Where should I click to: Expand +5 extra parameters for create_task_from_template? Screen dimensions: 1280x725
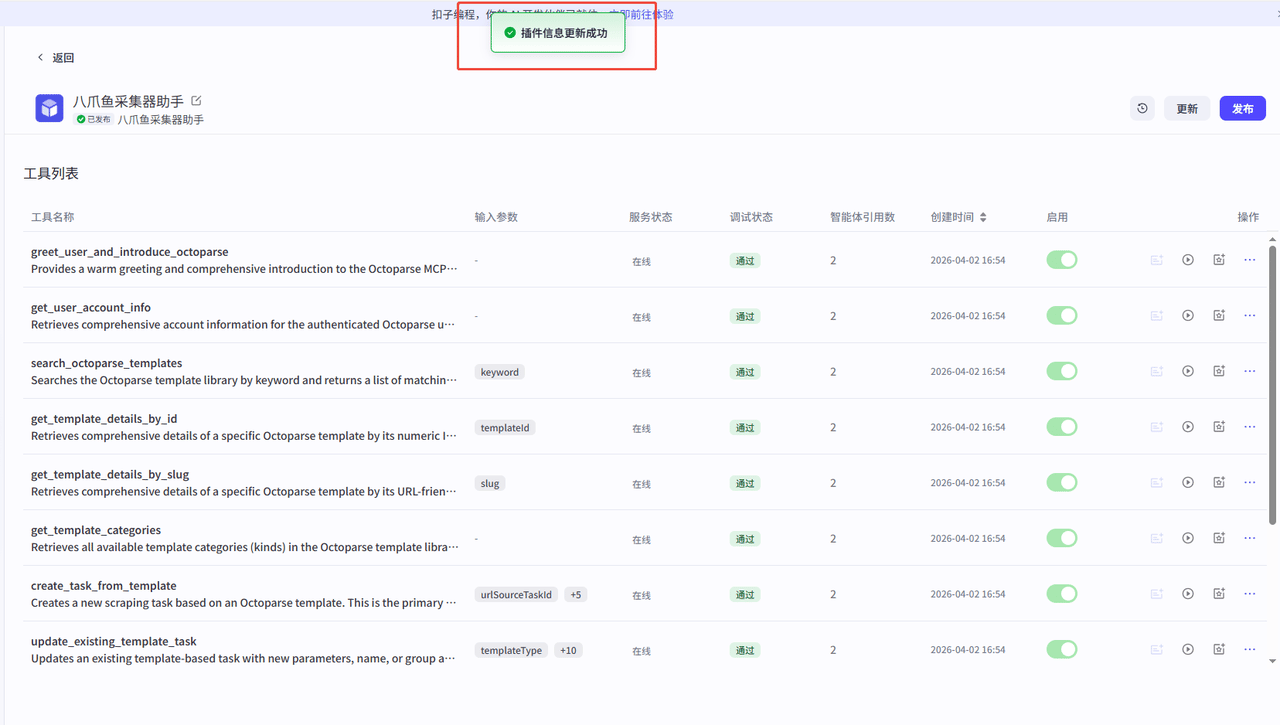[575, 595]
